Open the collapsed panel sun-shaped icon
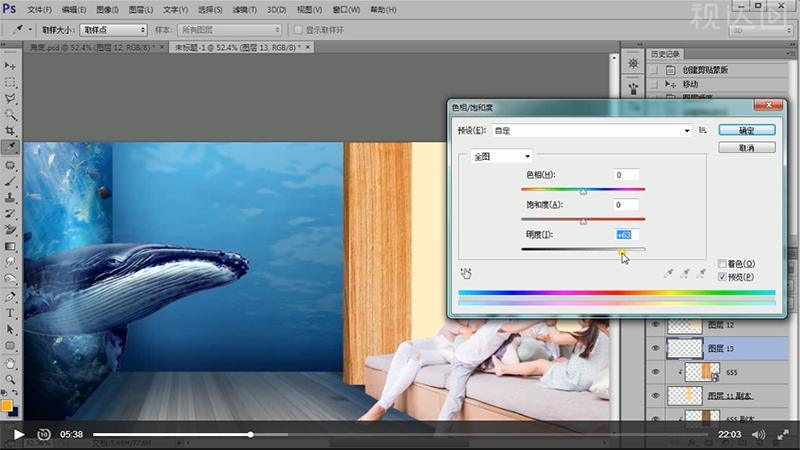 [x=633, y=63]
